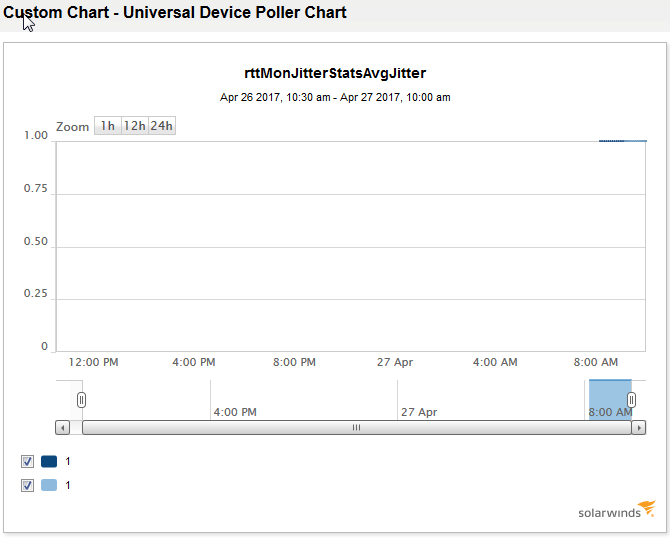Image resolution: width=670 pixels, height=538 pixels.
Task: Uncheck the light blue series checkbox
Action: coord(27,485)
